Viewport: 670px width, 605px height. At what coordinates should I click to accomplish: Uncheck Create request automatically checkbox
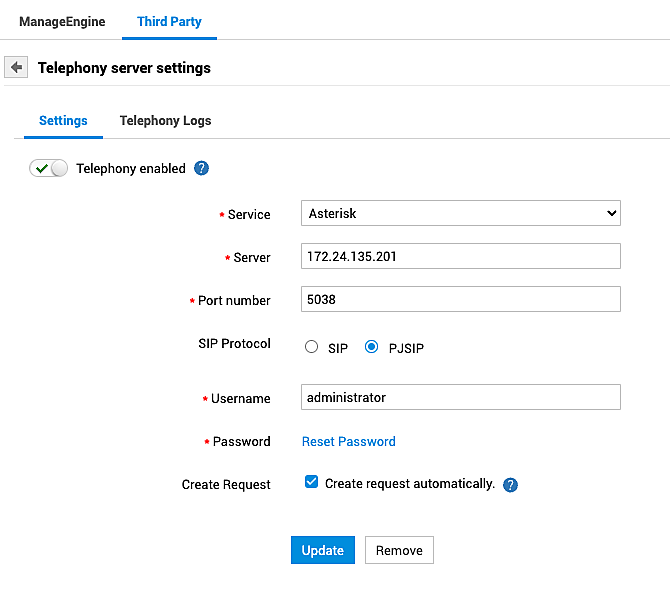click(x=311, y=483)
